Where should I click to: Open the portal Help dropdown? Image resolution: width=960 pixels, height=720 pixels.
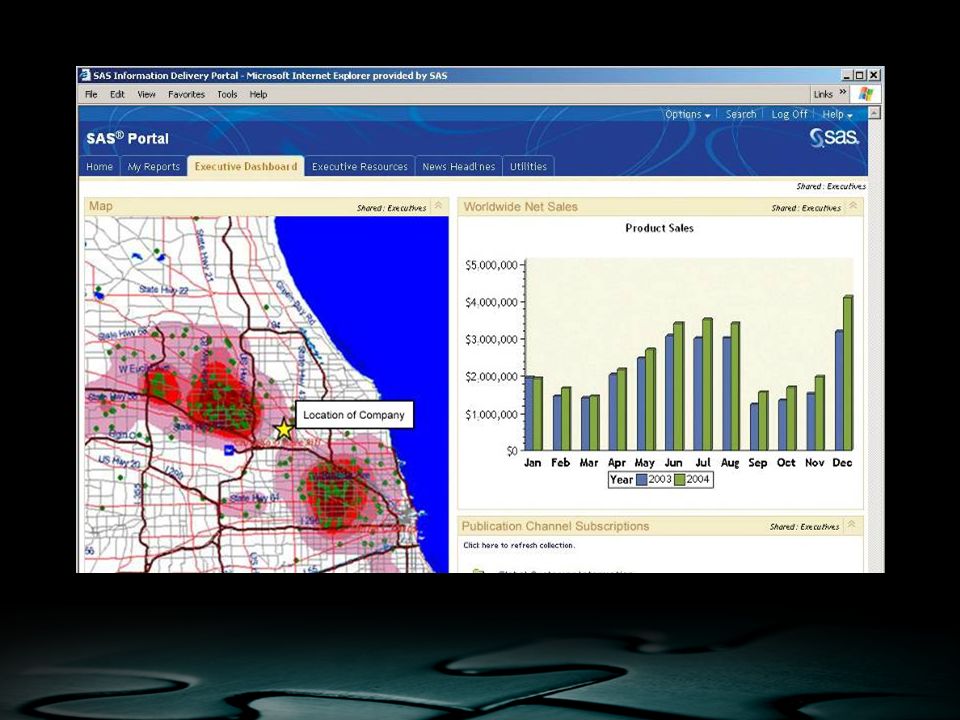point(837,114)
